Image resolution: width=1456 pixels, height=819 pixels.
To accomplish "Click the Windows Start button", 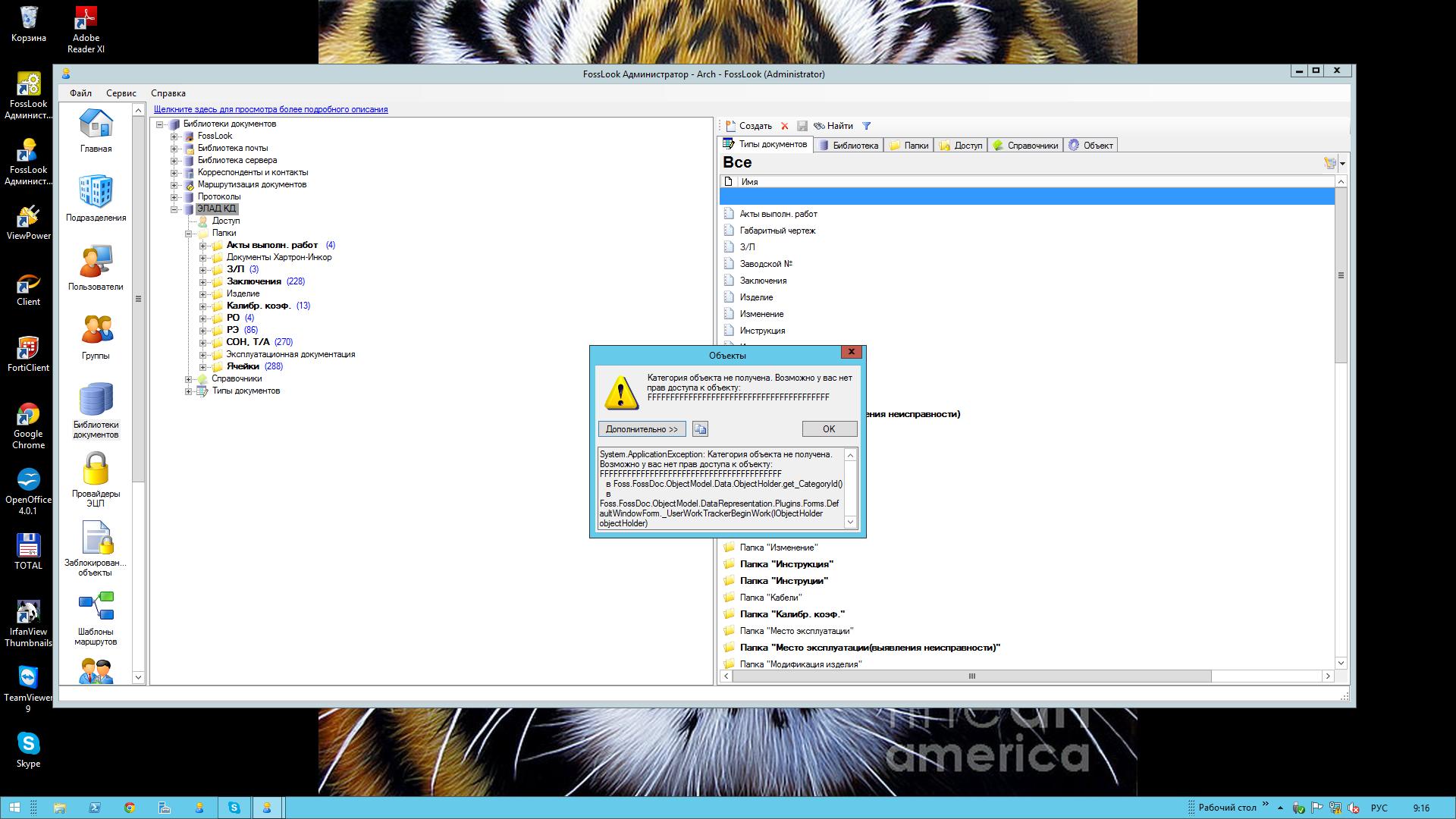I will point(14,808).
